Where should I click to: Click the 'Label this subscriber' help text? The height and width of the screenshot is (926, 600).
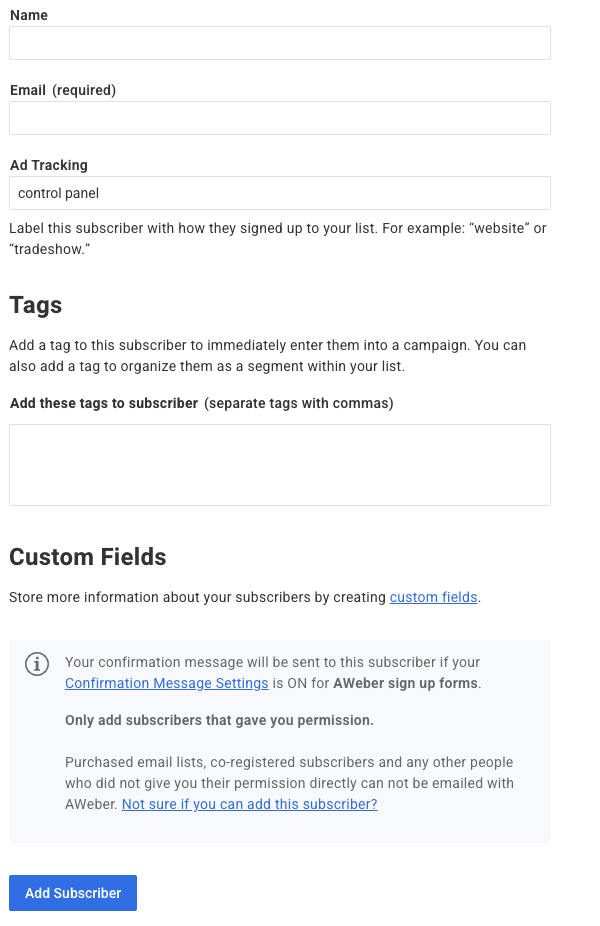[x=277, y=238]
